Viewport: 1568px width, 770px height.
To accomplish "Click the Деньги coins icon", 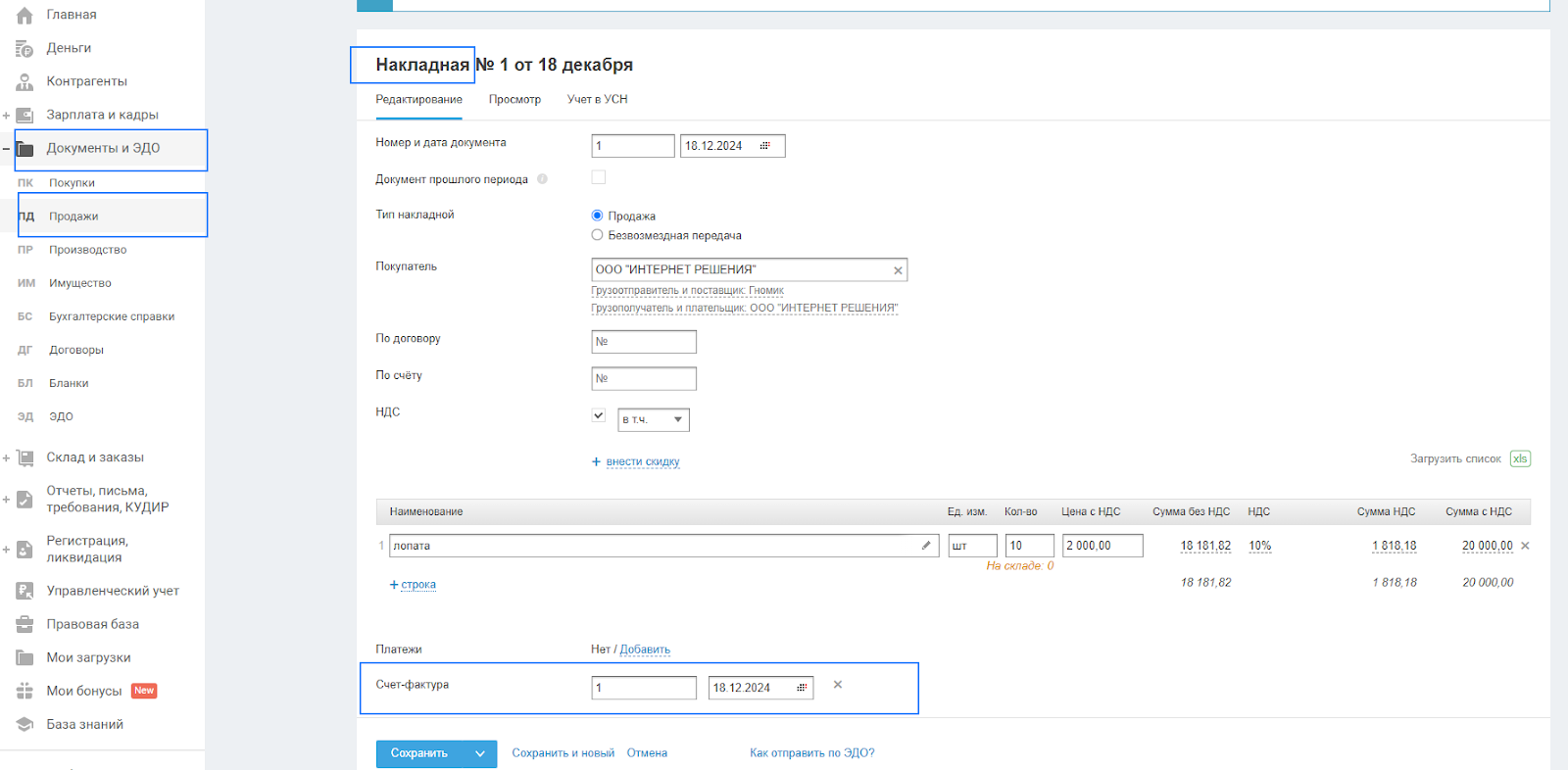I will pyautogui.click(x=24, y=48).
